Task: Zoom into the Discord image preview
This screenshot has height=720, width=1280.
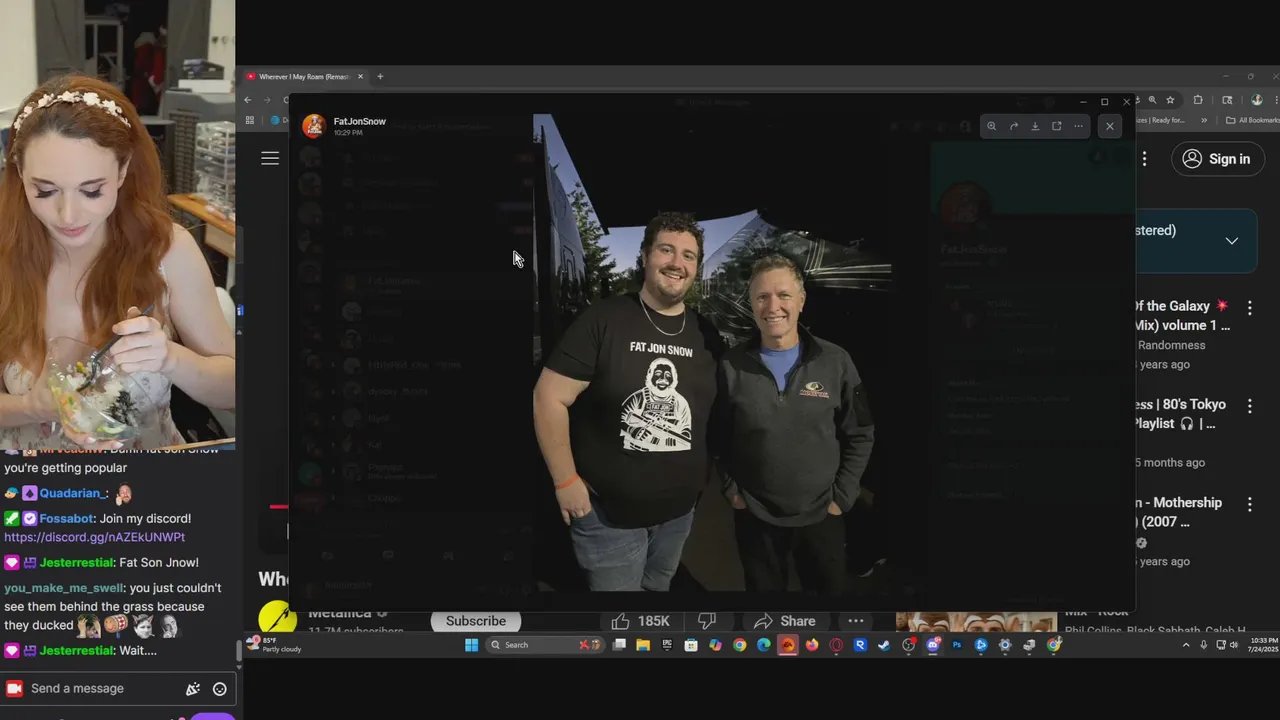Action: (x=991, y=126)
